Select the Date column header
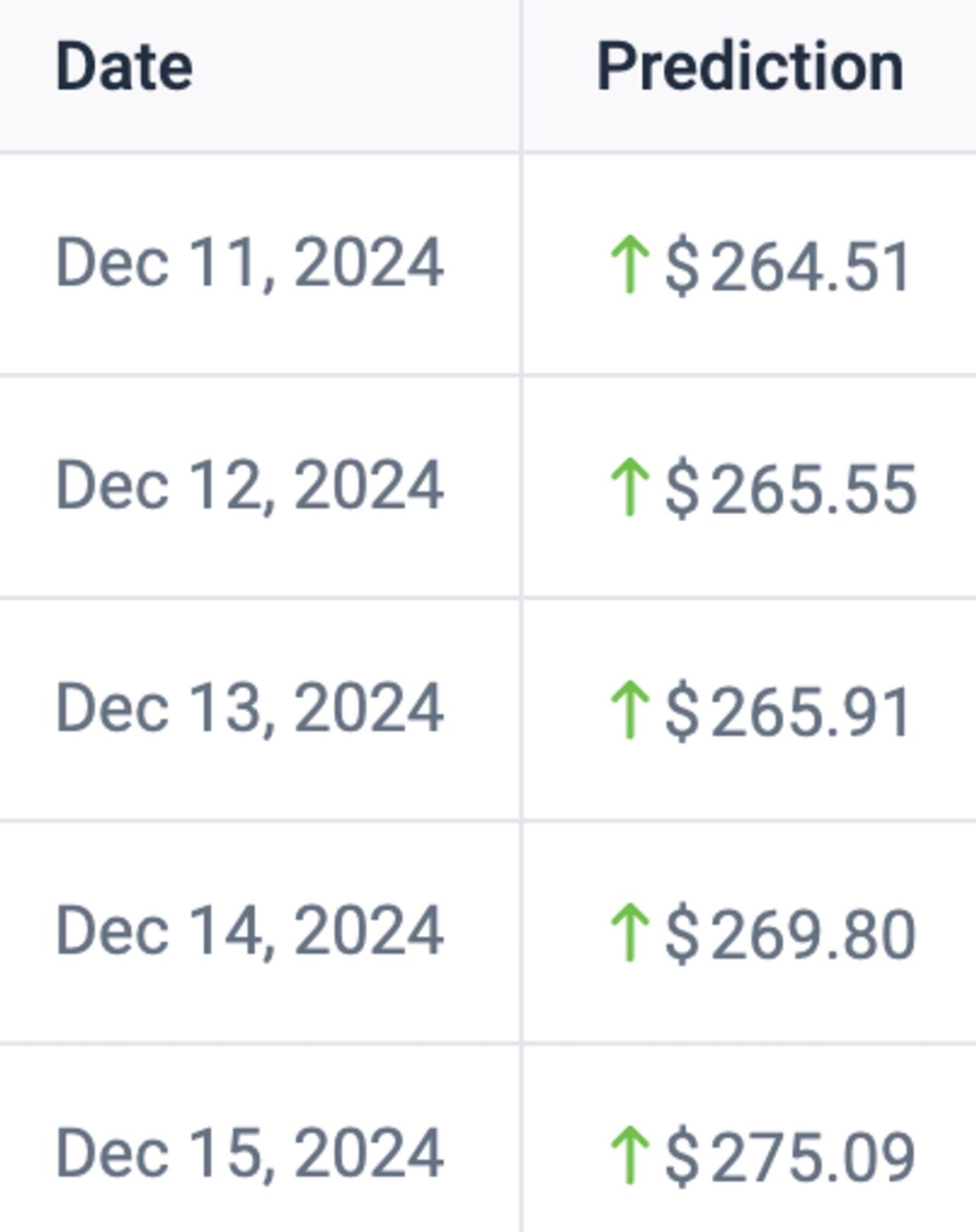 click(x=124, y=67)
